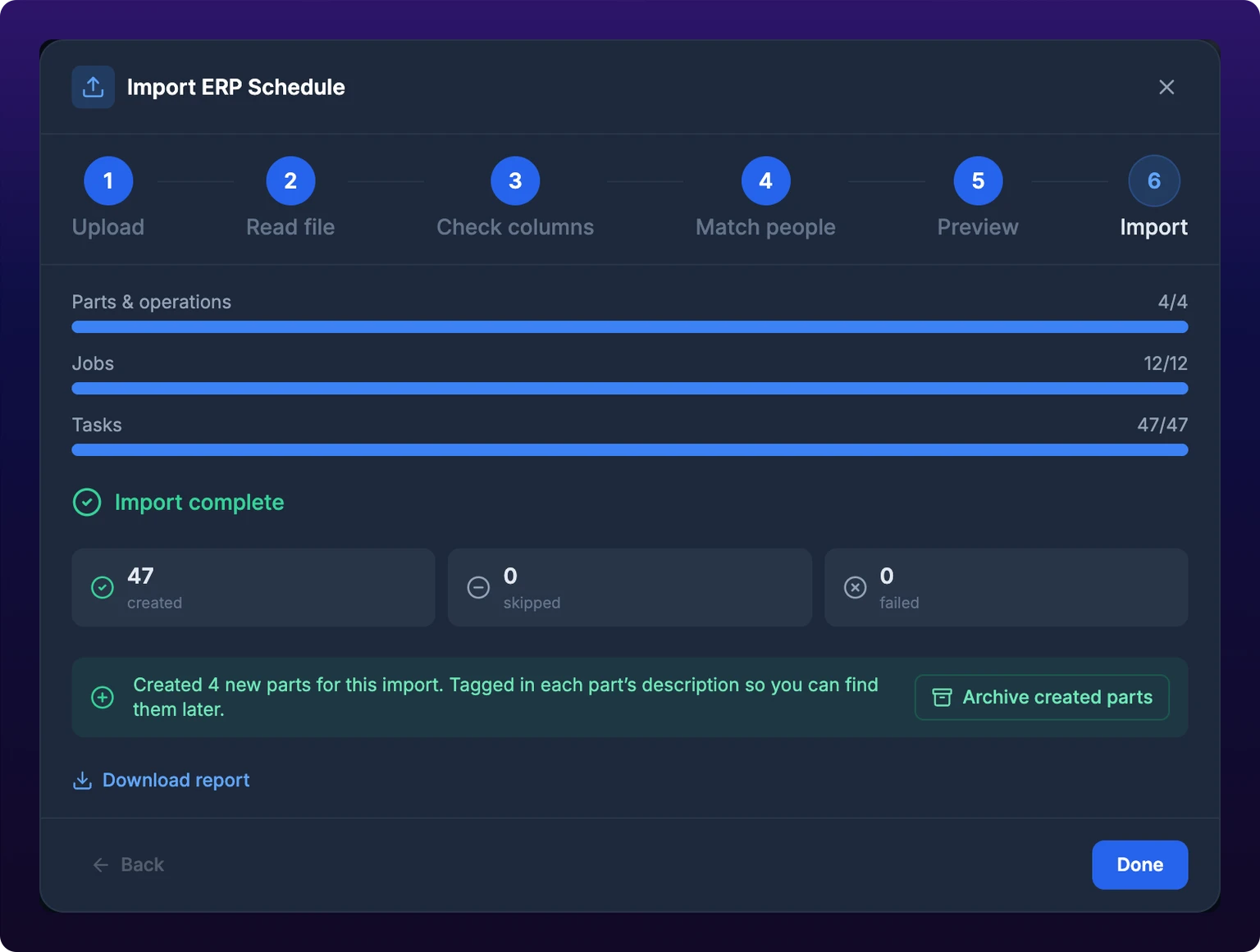This screenshot has width=1260, height=952.
Task: Return to step 5 Preview
Action: tap(978, 198)
